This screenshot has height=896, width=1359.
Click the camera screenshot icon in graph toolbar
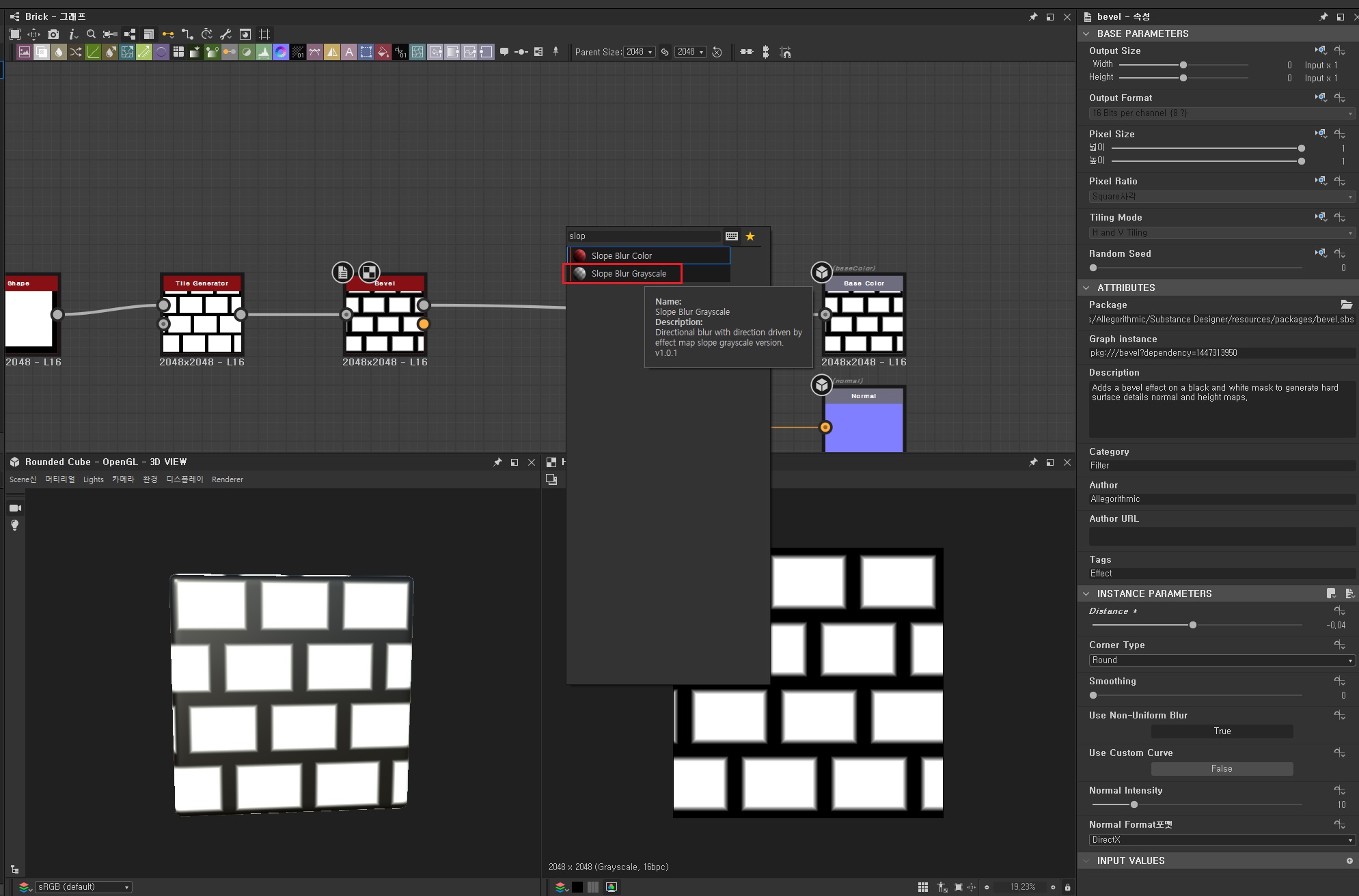(x=53, y=34)
